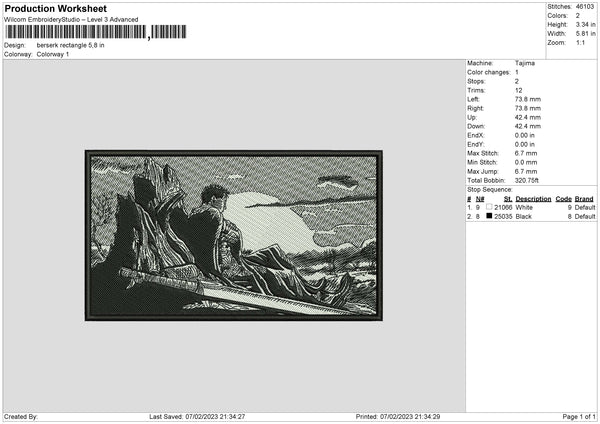Click the St. column header
This screenshot has height=424, width=600.
click(508, 199)
